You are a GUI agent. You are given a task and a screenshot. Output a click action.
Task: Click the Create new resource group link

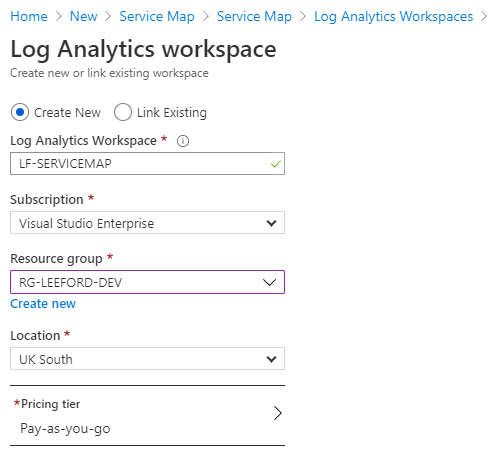pyautogui.click(x=43, y=304)
